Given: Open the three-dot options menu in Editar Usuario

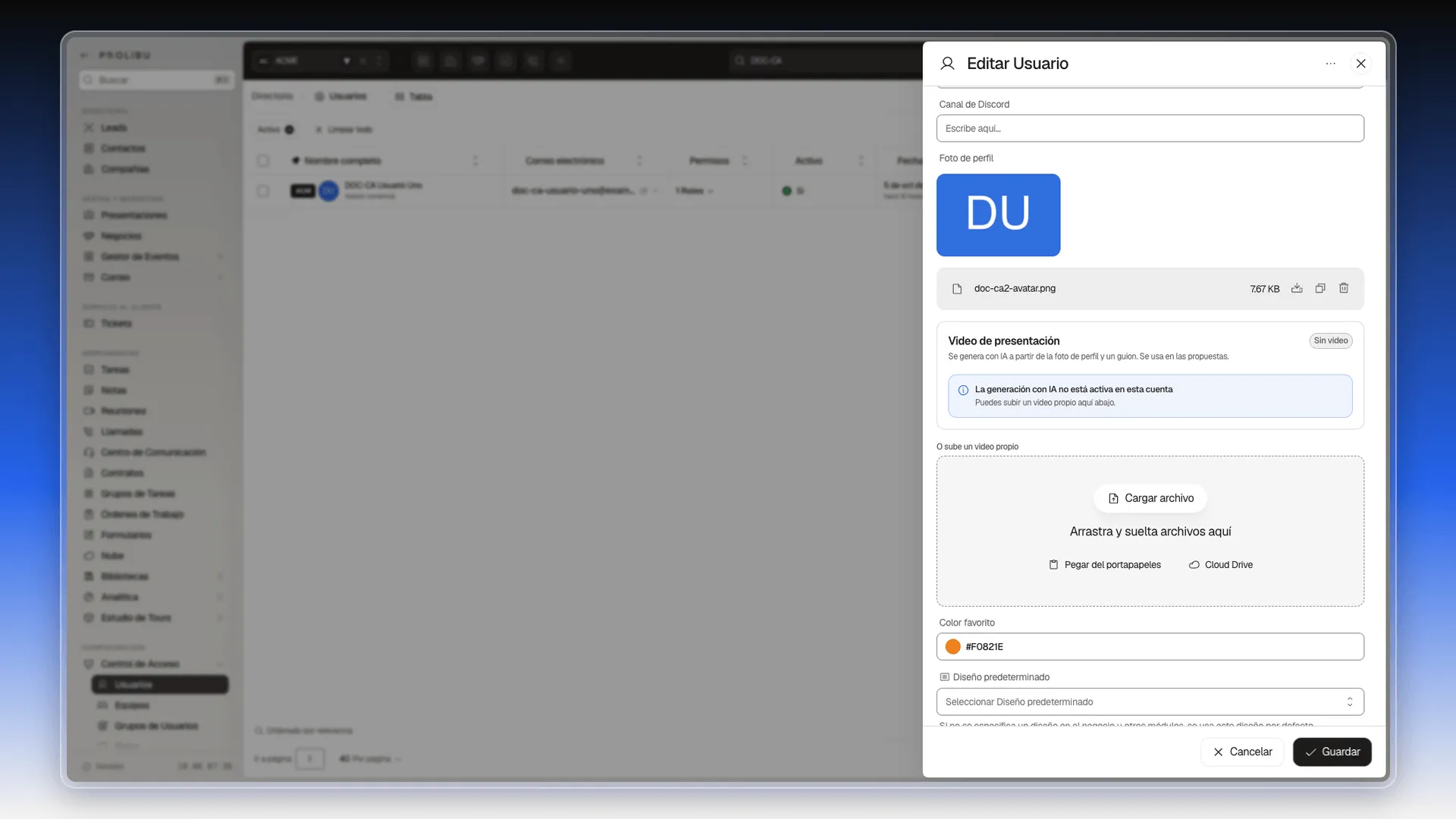Looking at the screenshot, I should click(x=1330, y=64).
